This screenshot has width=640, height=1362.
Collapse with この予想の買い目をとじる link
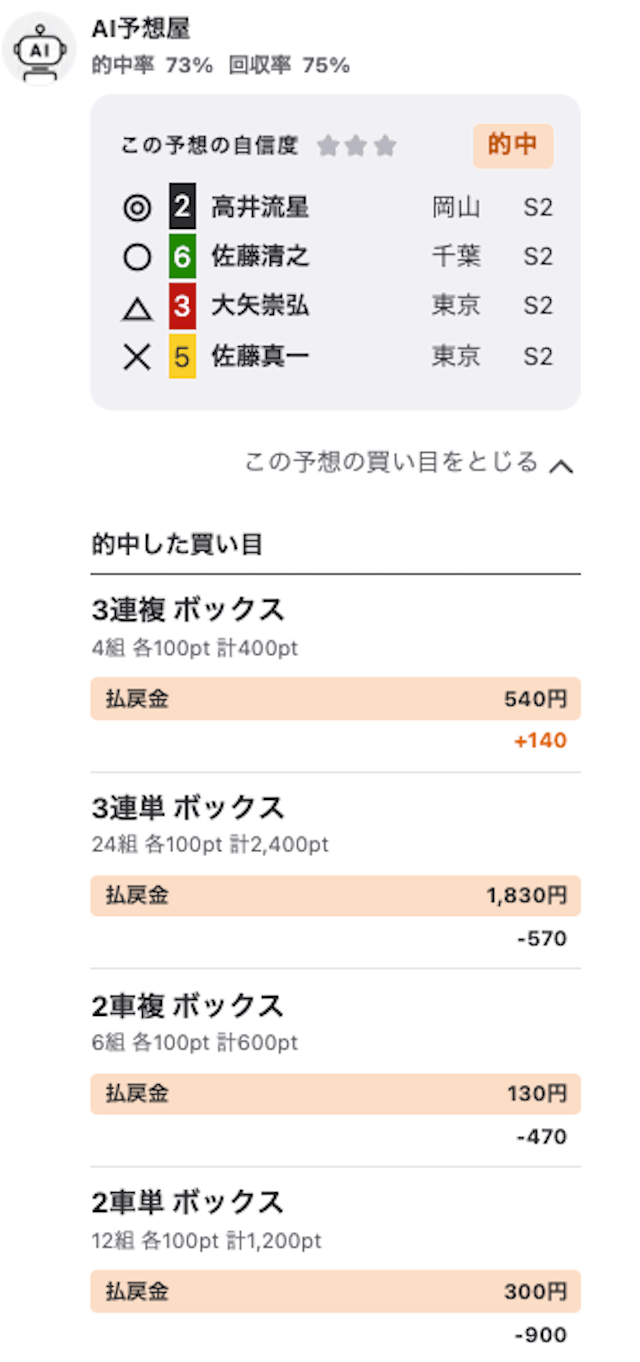click(391, 463)
